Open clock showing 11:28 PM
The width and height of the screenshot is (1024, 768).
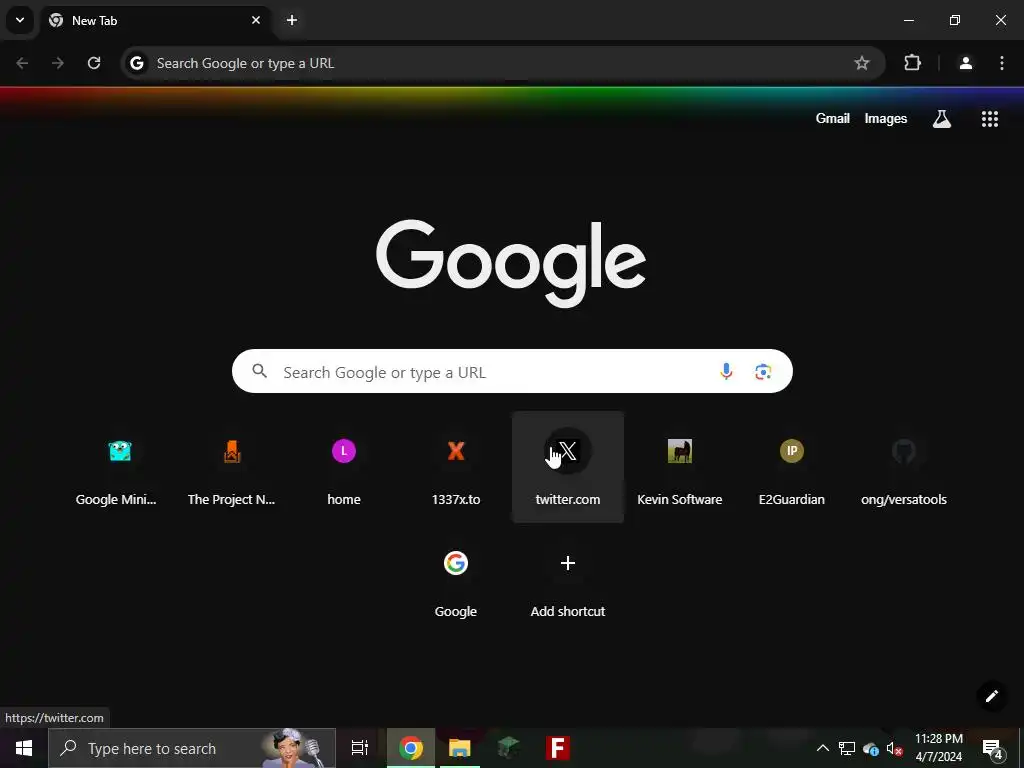tap(938, 748)
